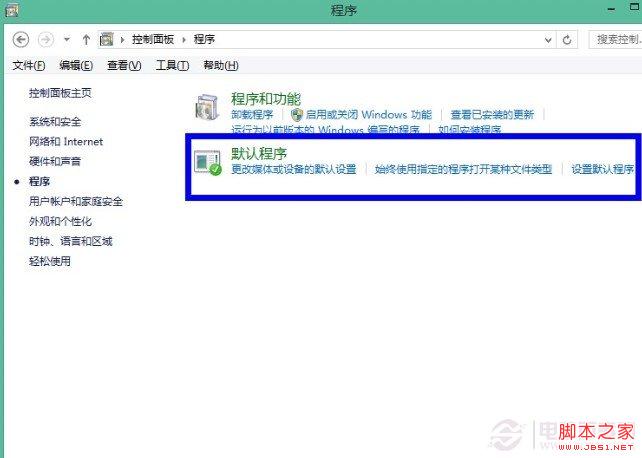642x458 pixels.
Task: Click 更改媒体或设备的默认设置 link
Action: [294, 169]
